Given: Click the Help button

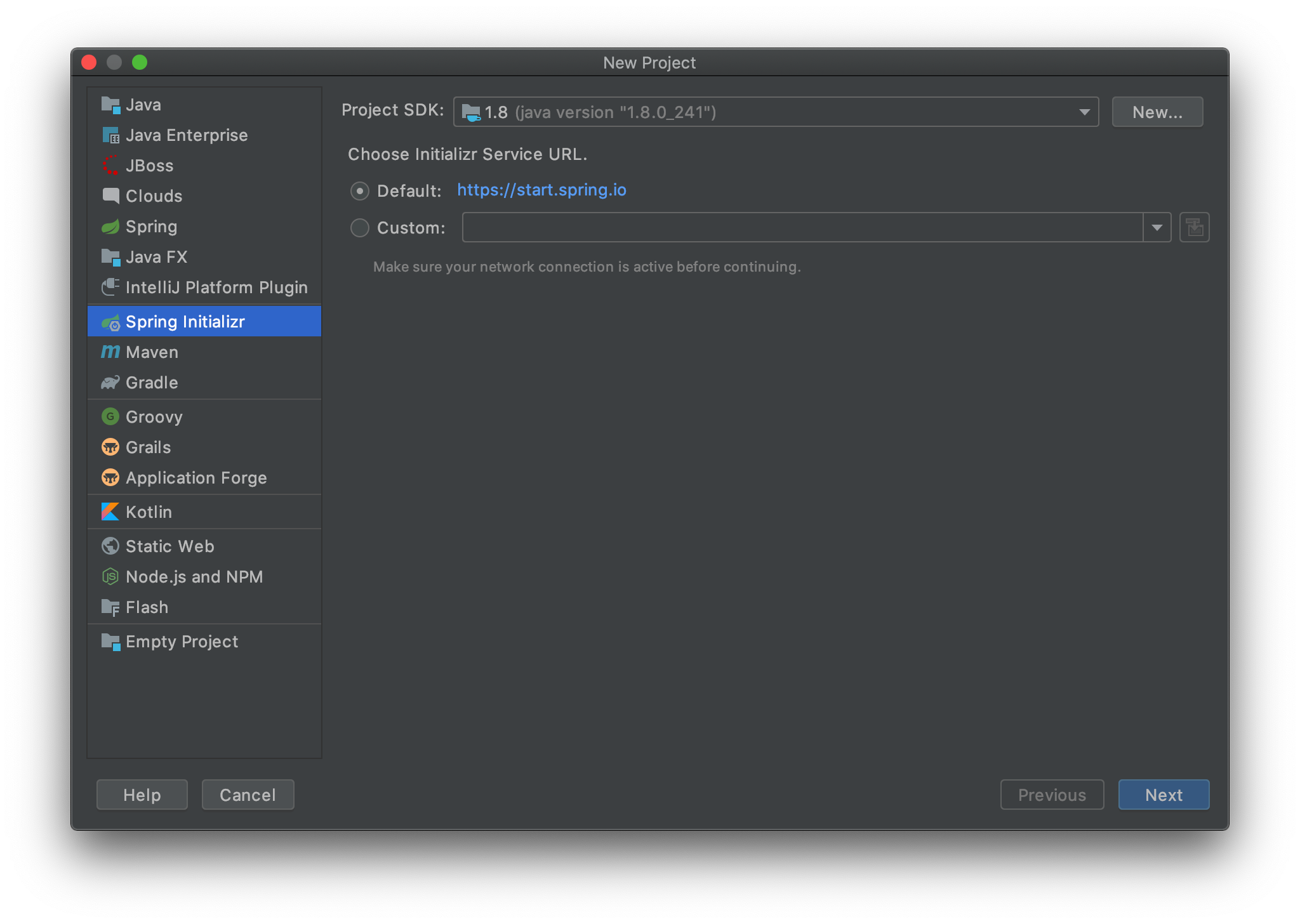Looking at the screenshot, I should (x=142, y=795).
